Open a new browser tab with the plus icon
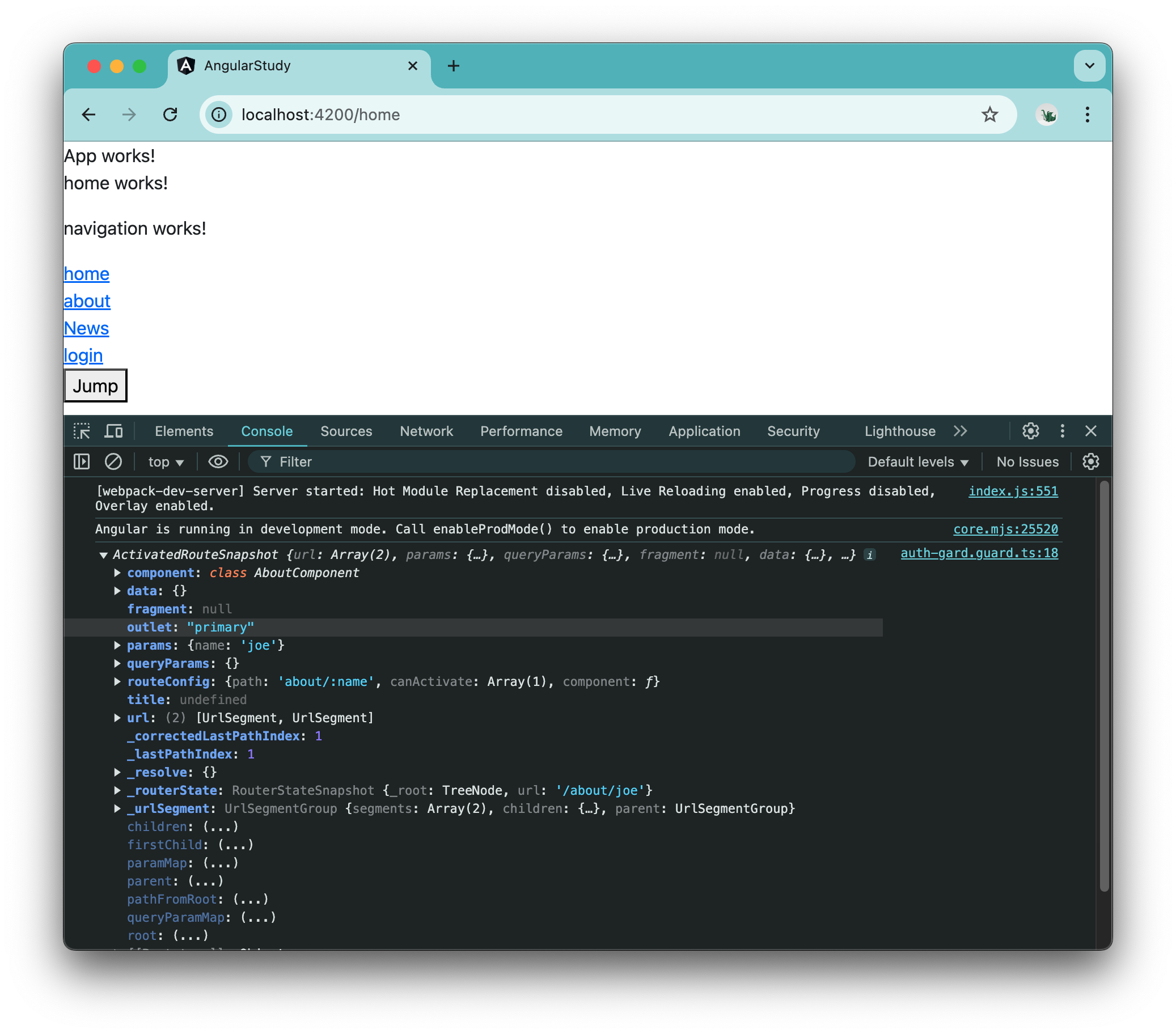This screenshot has width=1176, height=1034. tap(454, 66)
